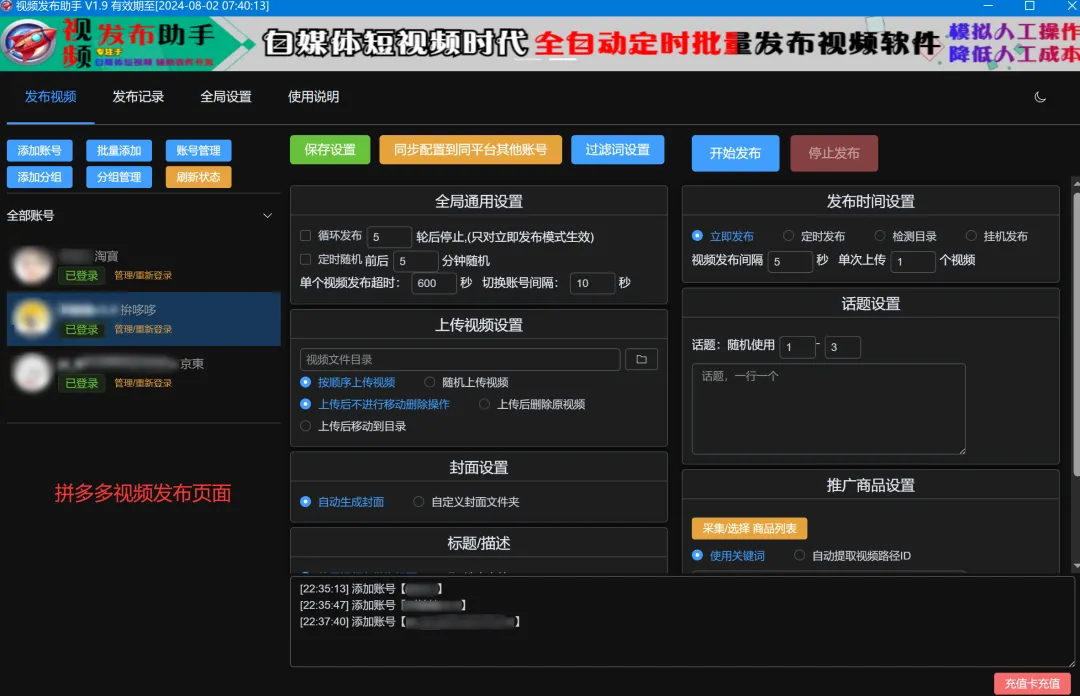The height and width of the screenshot is (696, 1080).
Task: Click the 保存设置 button
Action: tap(330, 150)
